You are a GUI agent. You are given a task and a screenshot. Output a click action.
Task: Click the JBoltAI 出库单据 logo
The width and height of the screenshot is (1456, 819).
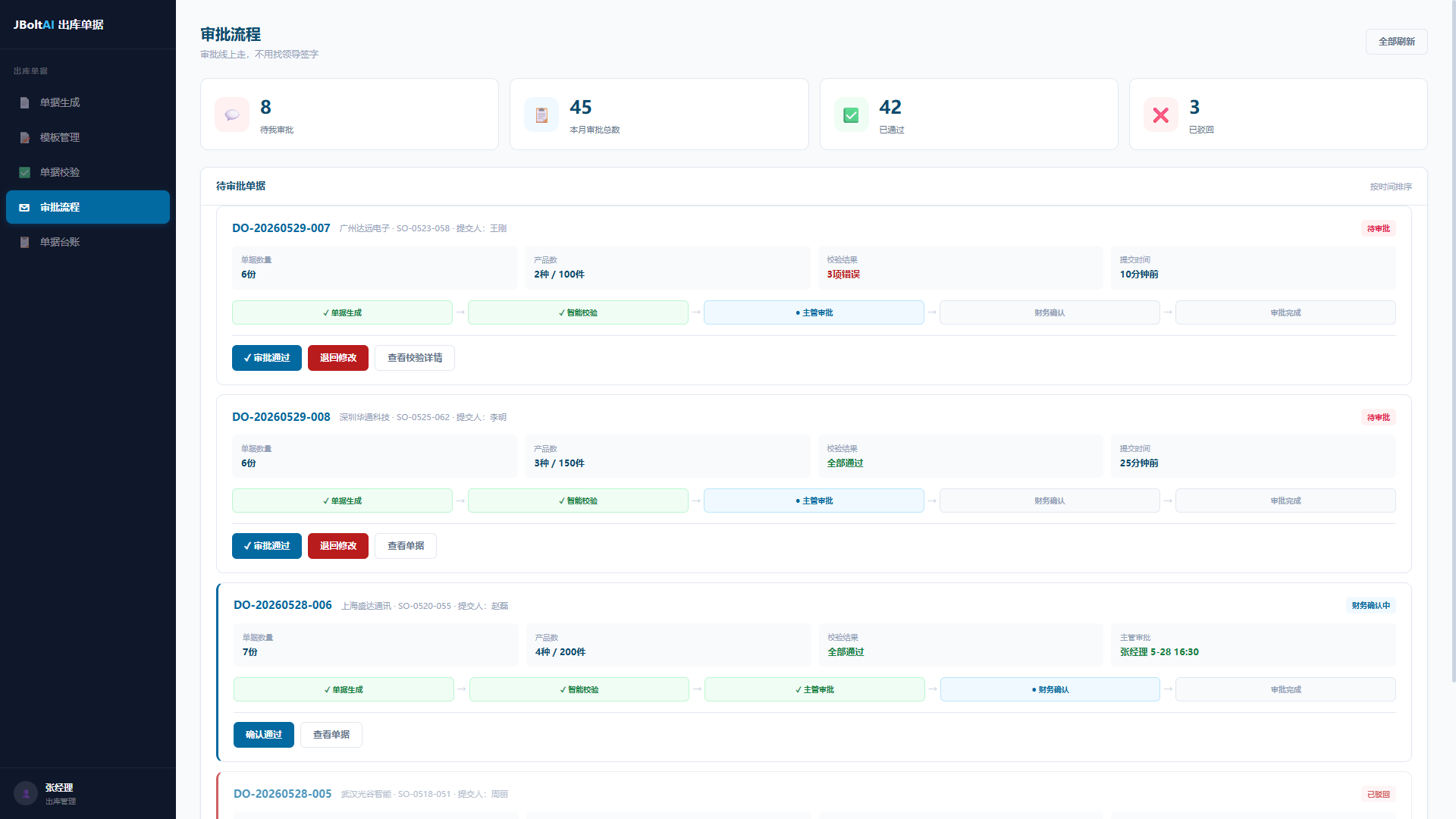click(58, 24)
